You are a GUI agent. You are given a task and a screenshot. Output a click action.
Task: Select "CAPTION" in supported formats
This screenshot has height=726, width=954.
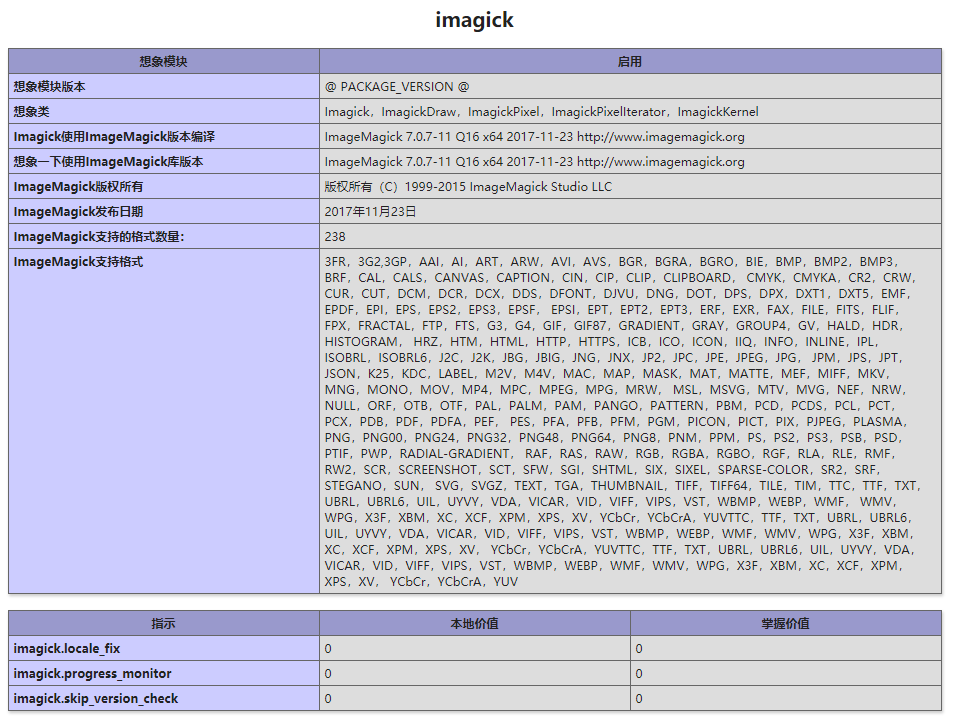[x=523, y=277]
